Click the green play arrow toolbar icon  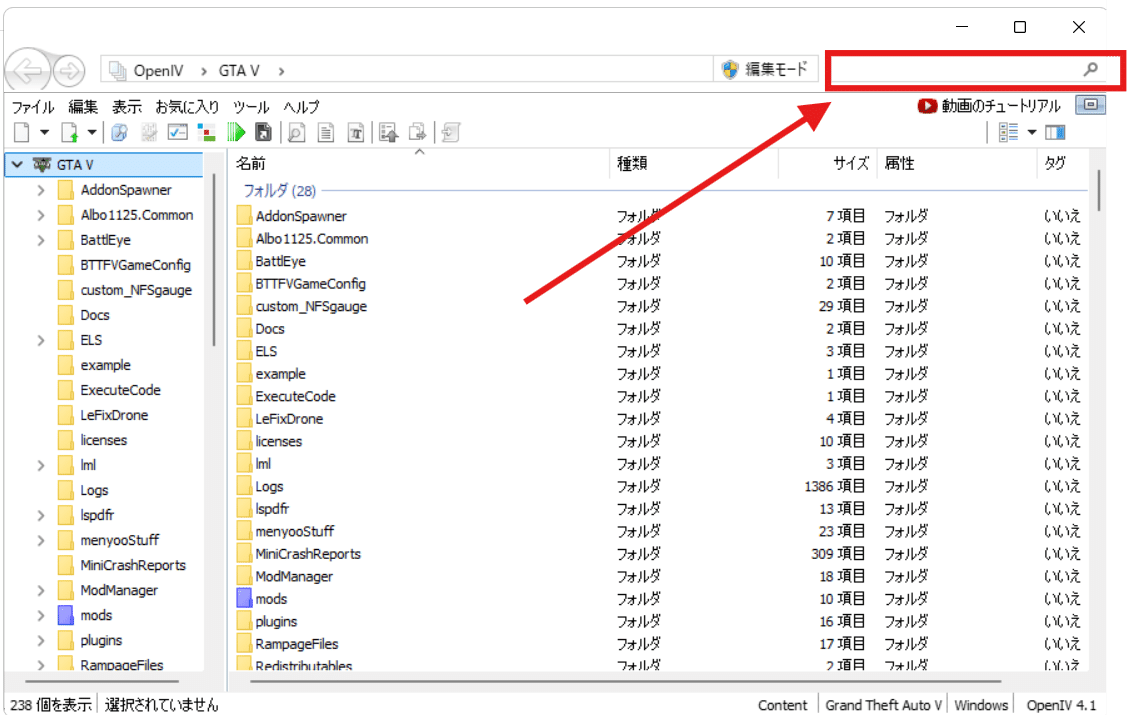click(236, 133)
